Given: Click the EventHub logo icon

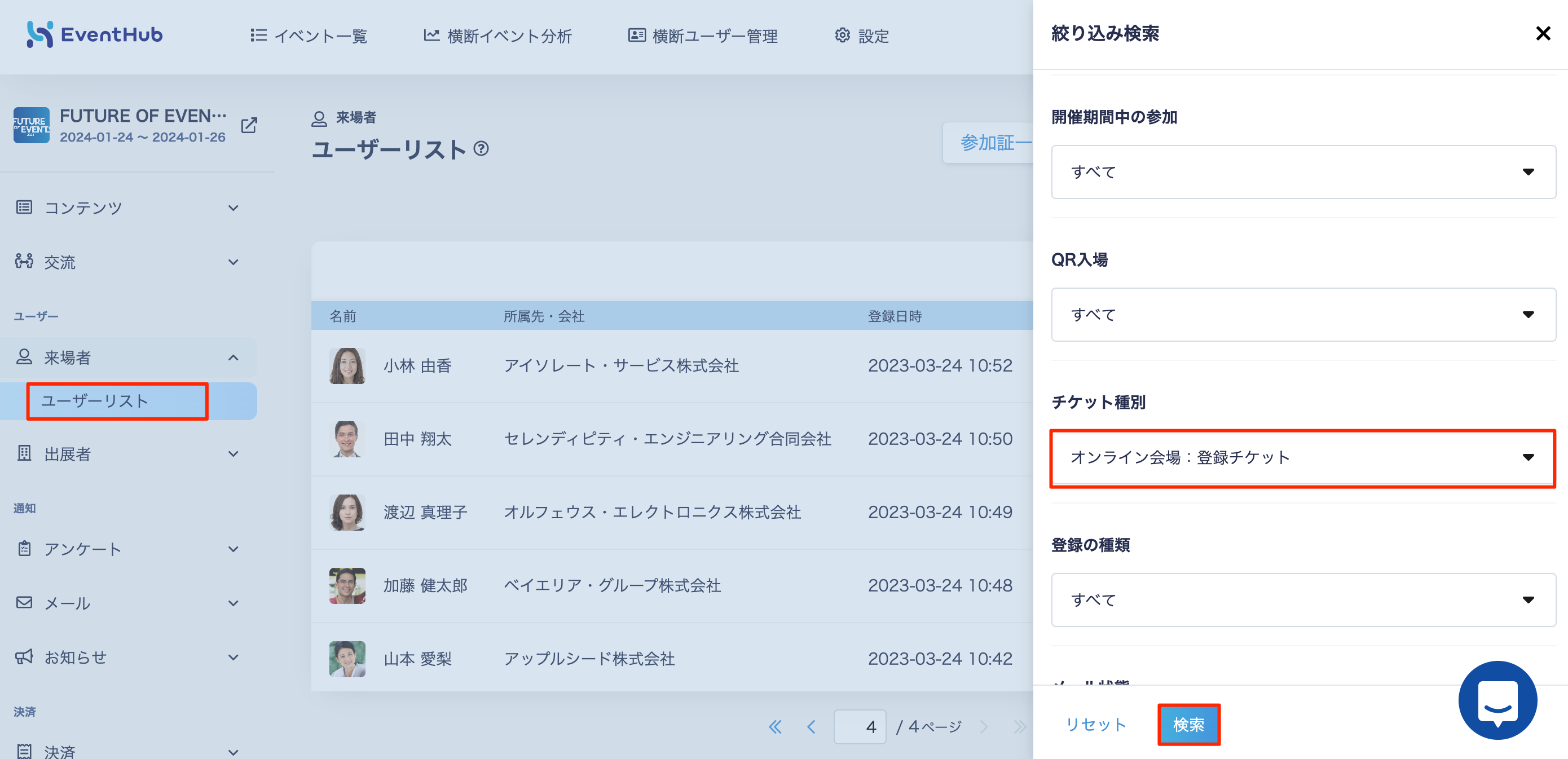Looking at the screenshot, I should (x=39, y=35).
